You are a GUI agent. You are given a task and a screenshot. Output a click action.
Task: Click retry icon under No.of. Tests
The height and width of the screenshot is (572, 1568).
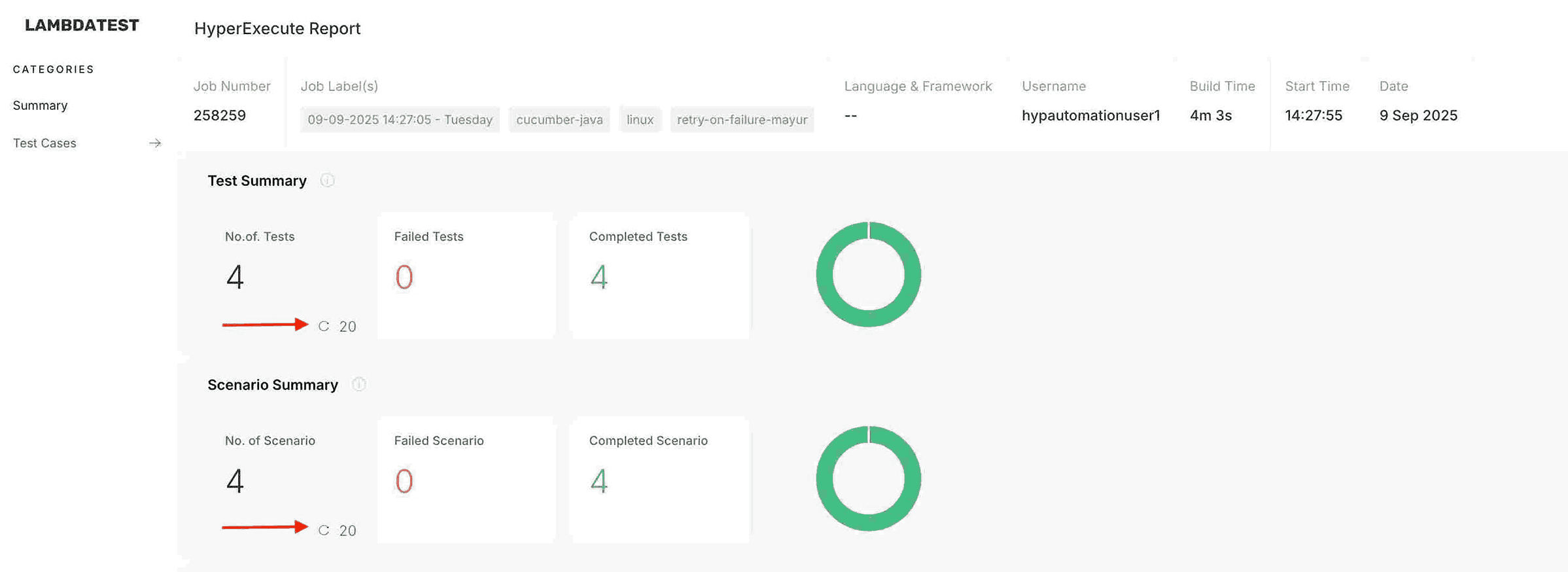click(324, 327)
